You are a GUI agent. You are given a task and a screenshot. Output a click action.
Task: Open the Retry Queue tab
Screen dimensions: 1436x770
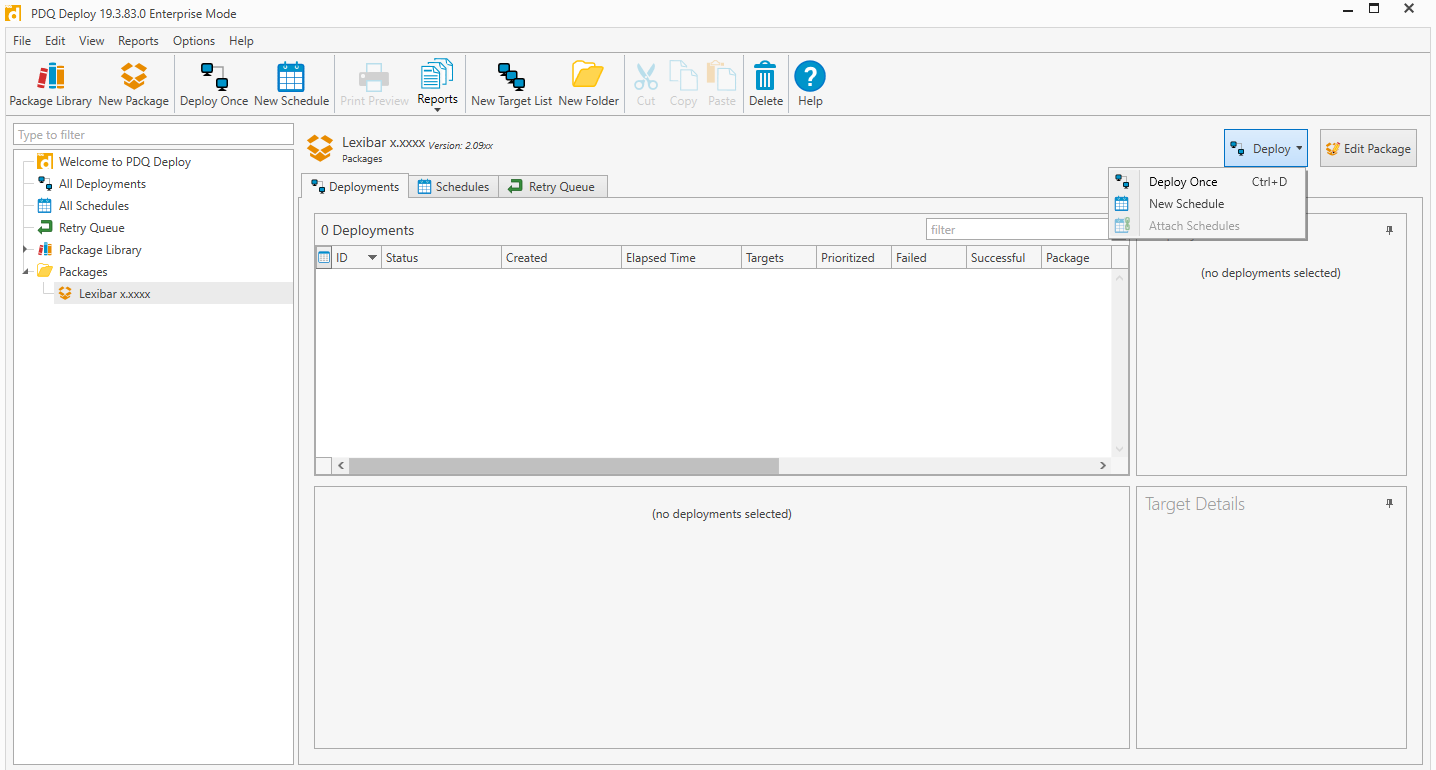552,187
